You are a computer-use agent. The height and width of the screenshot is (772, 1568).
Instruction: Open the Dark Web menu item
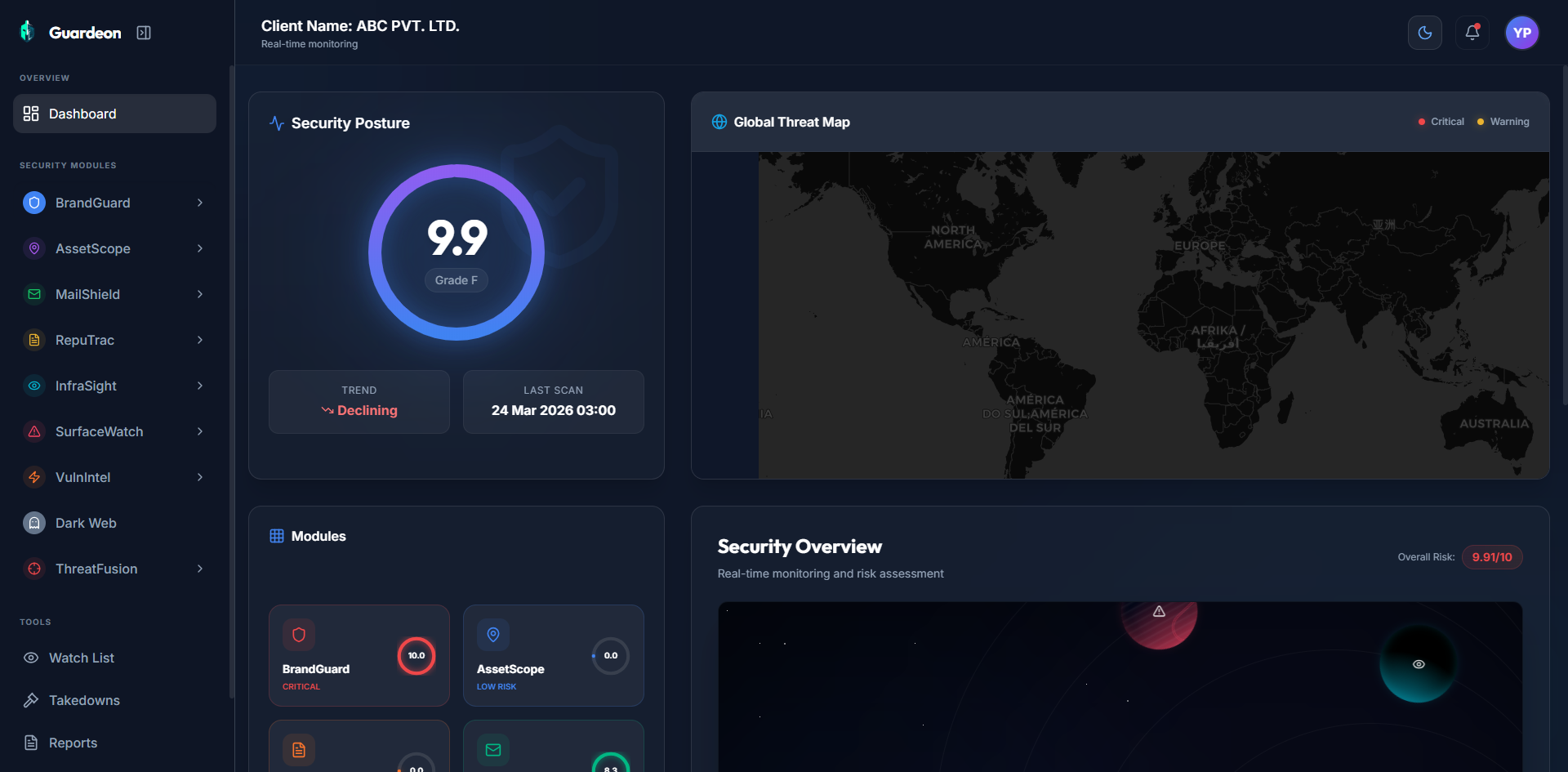coord(114,523)
